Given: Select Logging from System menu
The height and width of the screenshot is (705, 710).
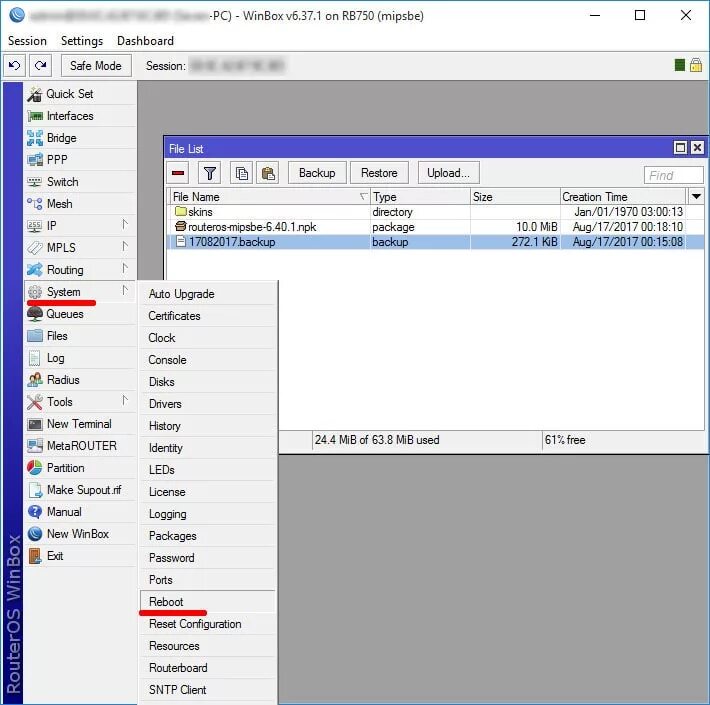Looking at the screenshot, I should [208, 514].
